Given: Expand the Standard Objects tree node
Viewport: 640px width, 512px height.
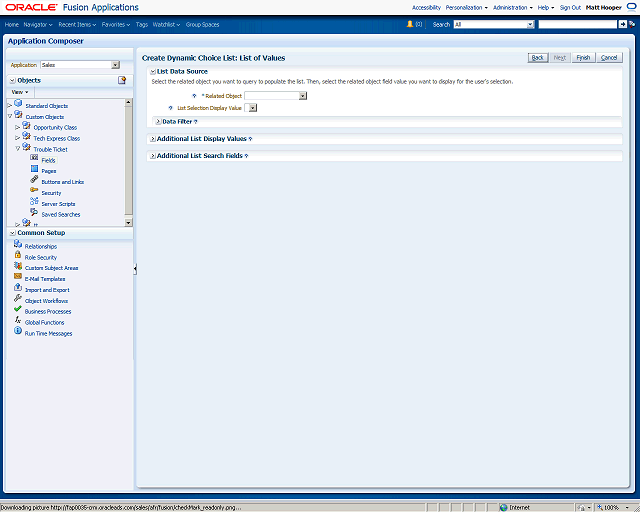Looking at the screenshot, I should click(x=10, y=106).
